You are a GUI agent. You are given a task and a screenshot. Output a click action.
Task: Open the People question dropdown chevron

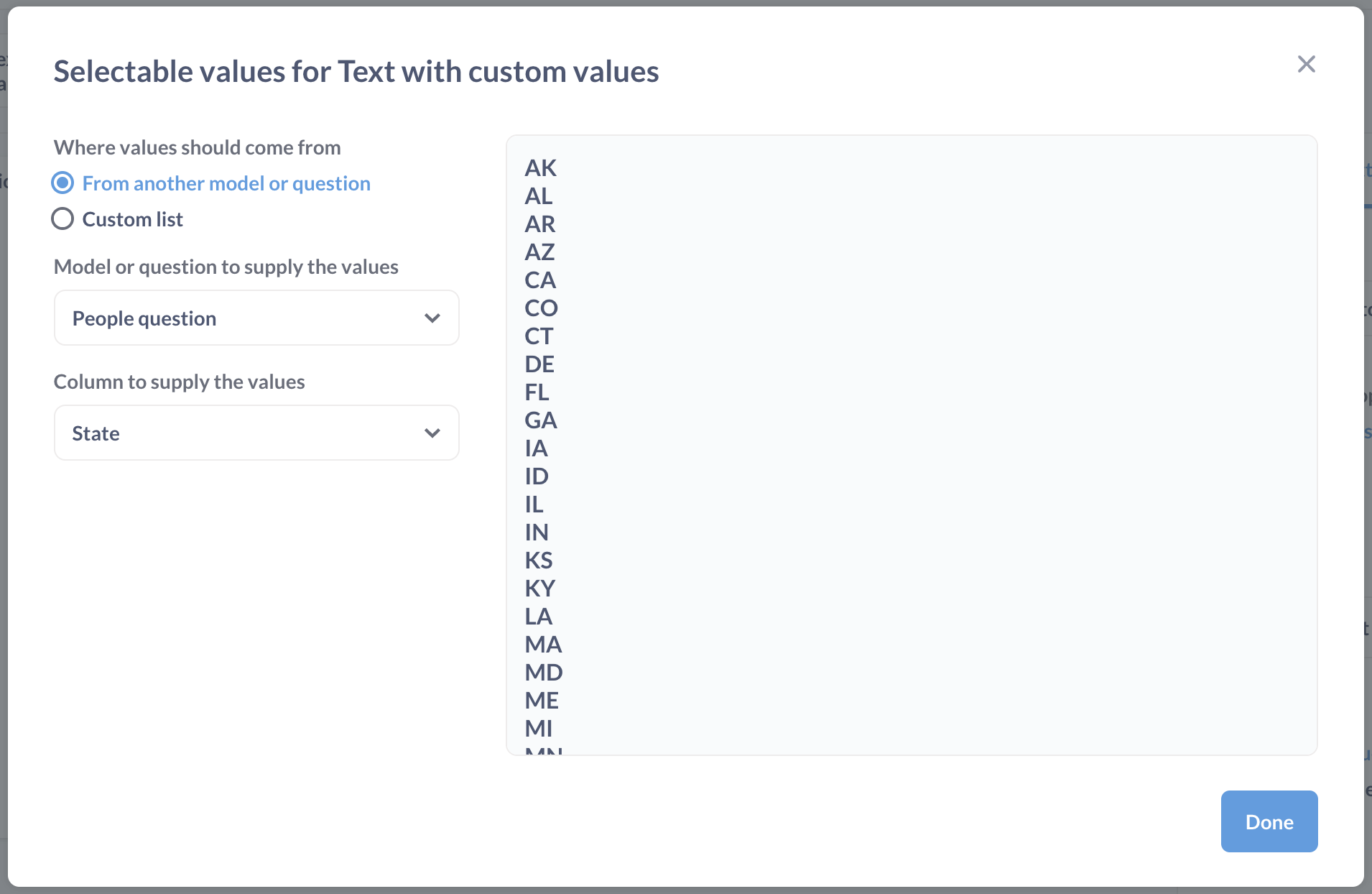tap(432, 318)
